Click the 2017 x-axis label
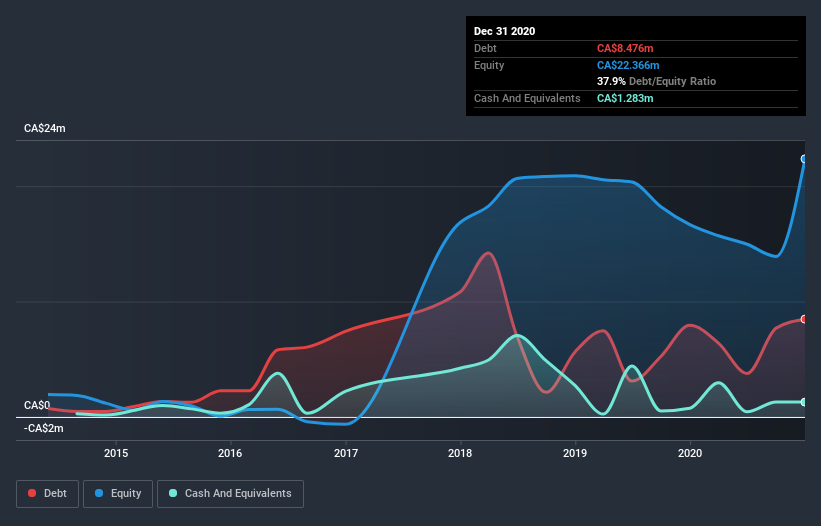 click(346, 453)
